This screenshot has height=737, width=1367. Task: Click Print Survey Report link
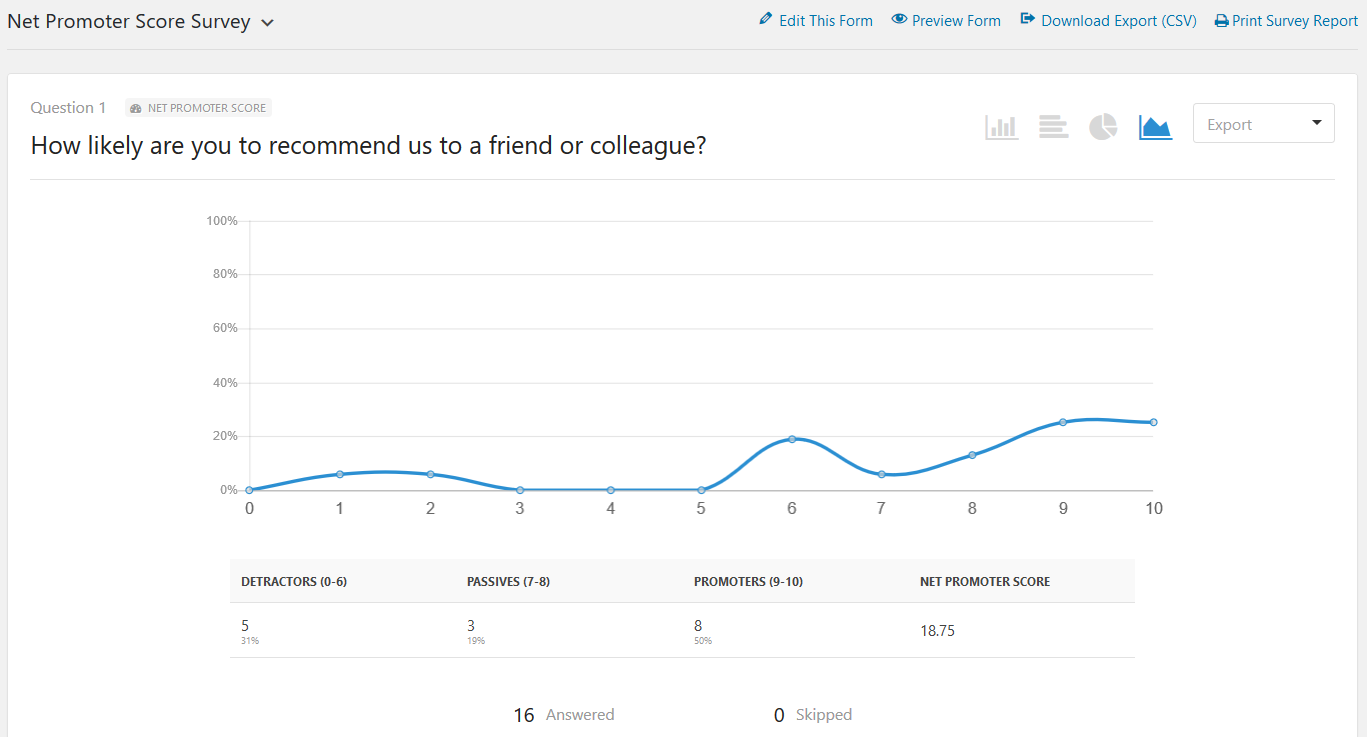click(1295, 20)
